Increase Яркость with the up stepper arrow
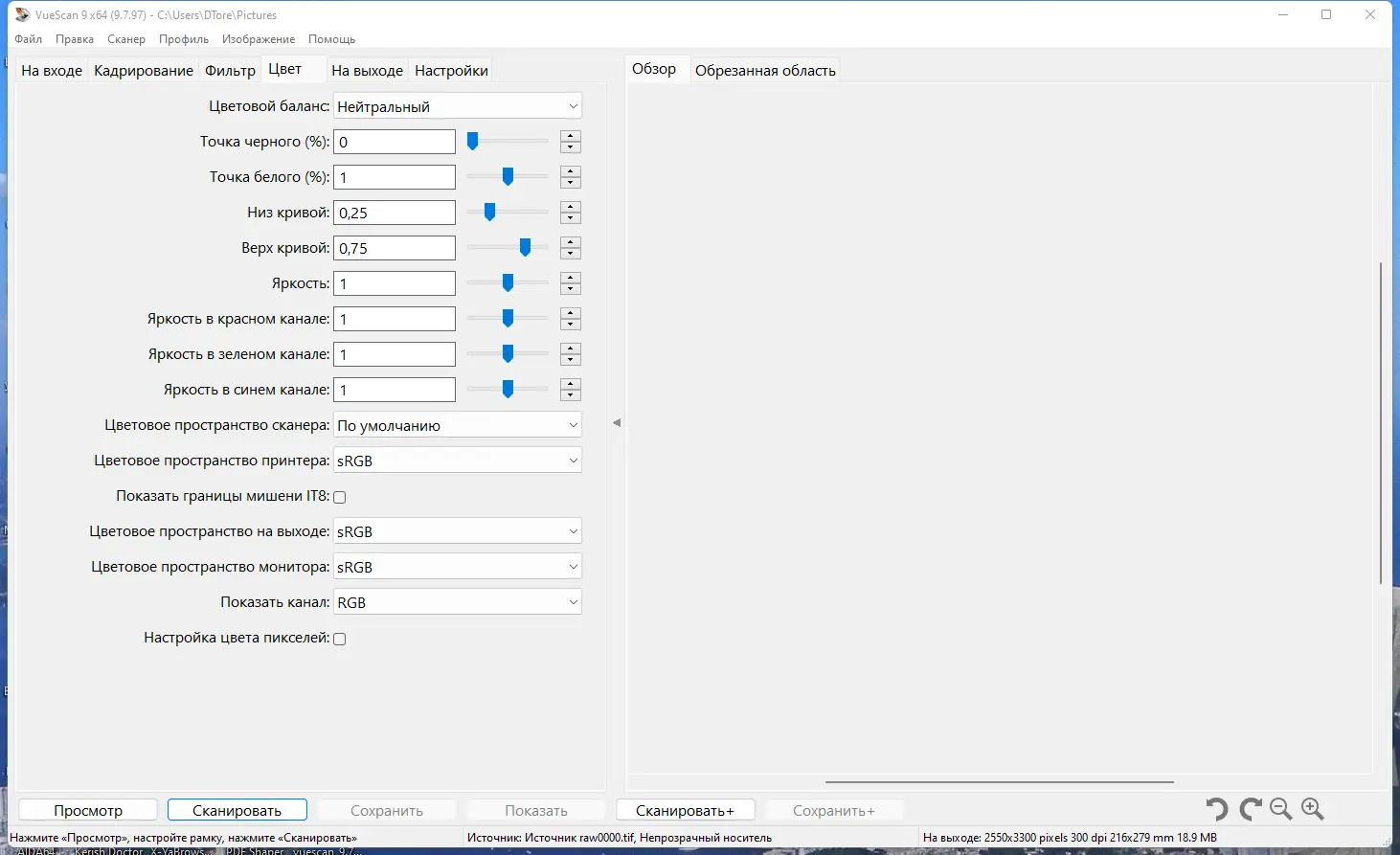The height and width of the screenshot is (855, 1400). [571, 278]
